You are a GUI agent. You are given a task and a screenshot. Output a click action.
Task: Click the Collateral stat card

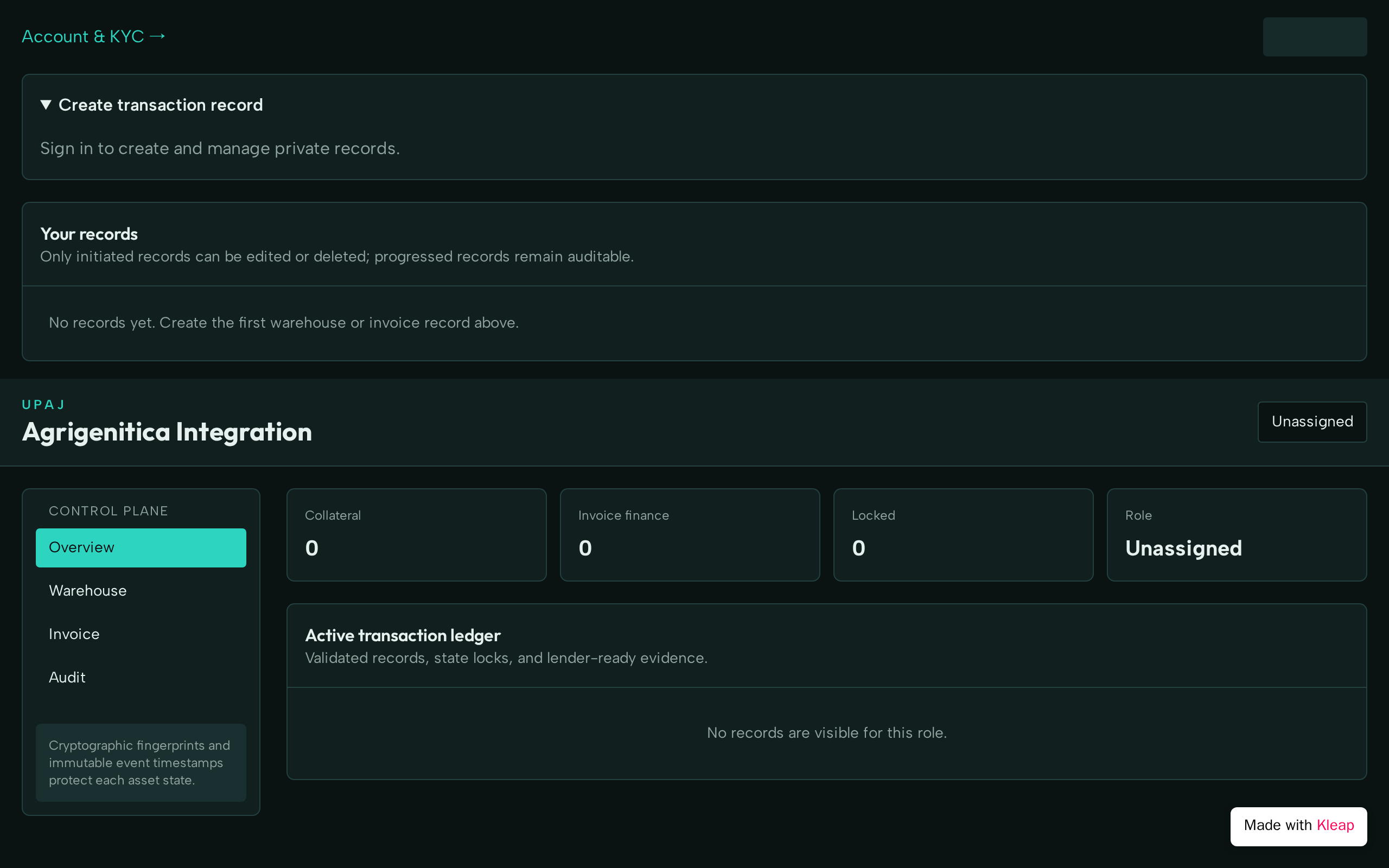(x=416, y=535)
